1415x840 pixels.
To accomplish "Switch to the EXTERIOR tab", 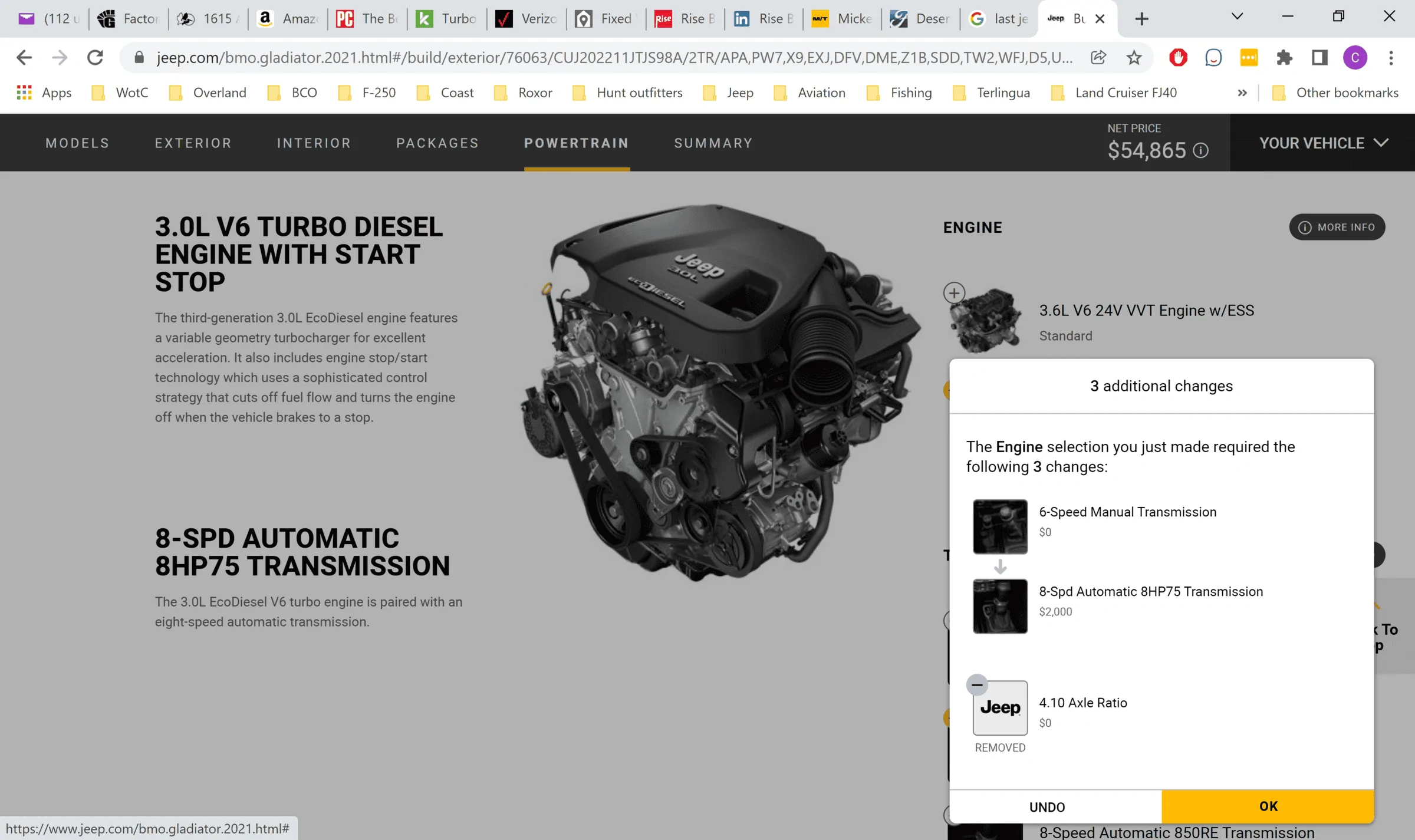I will [x=193, y=143].
